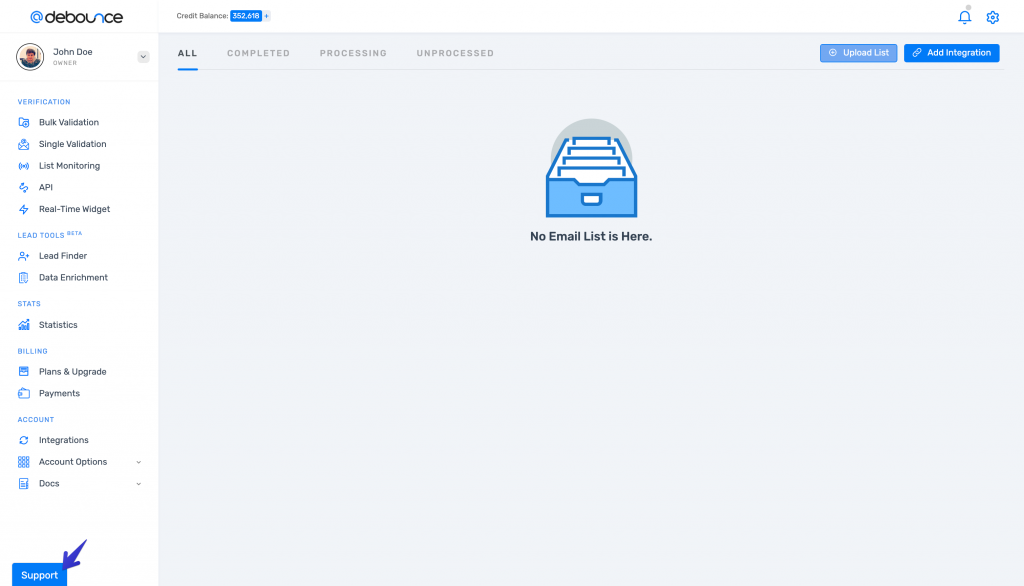Viewport: 1024px width, 586px height.
Task: Open Lead Finder using its person icon
Action: [24, 256]
